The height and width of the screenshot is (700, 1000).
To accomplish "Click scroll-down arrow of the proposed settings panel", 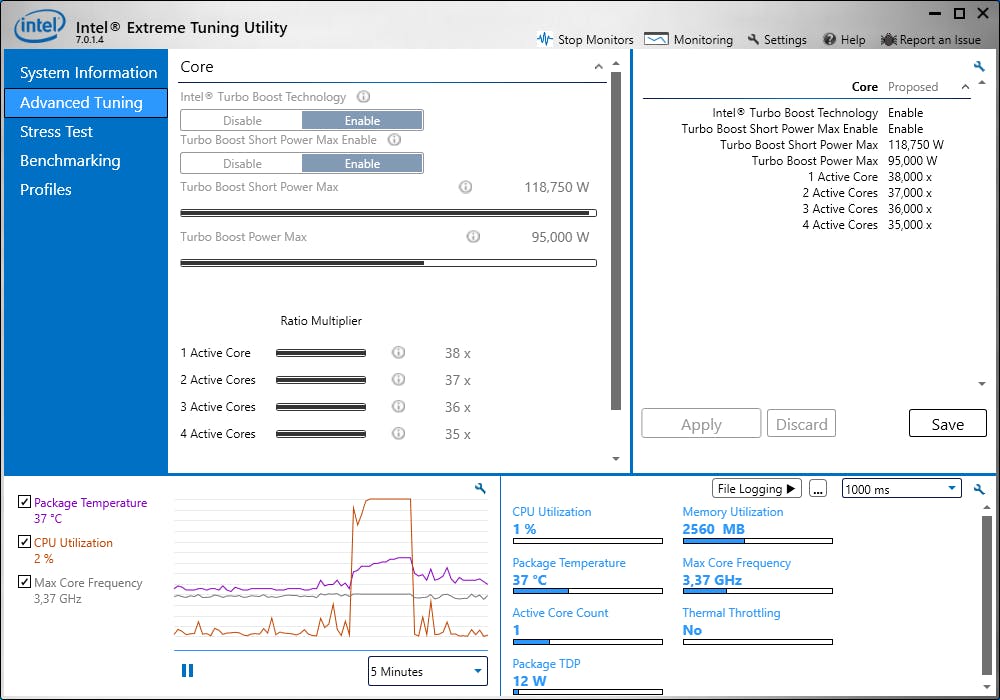I will pyautogui.click(x=982, y=384).
